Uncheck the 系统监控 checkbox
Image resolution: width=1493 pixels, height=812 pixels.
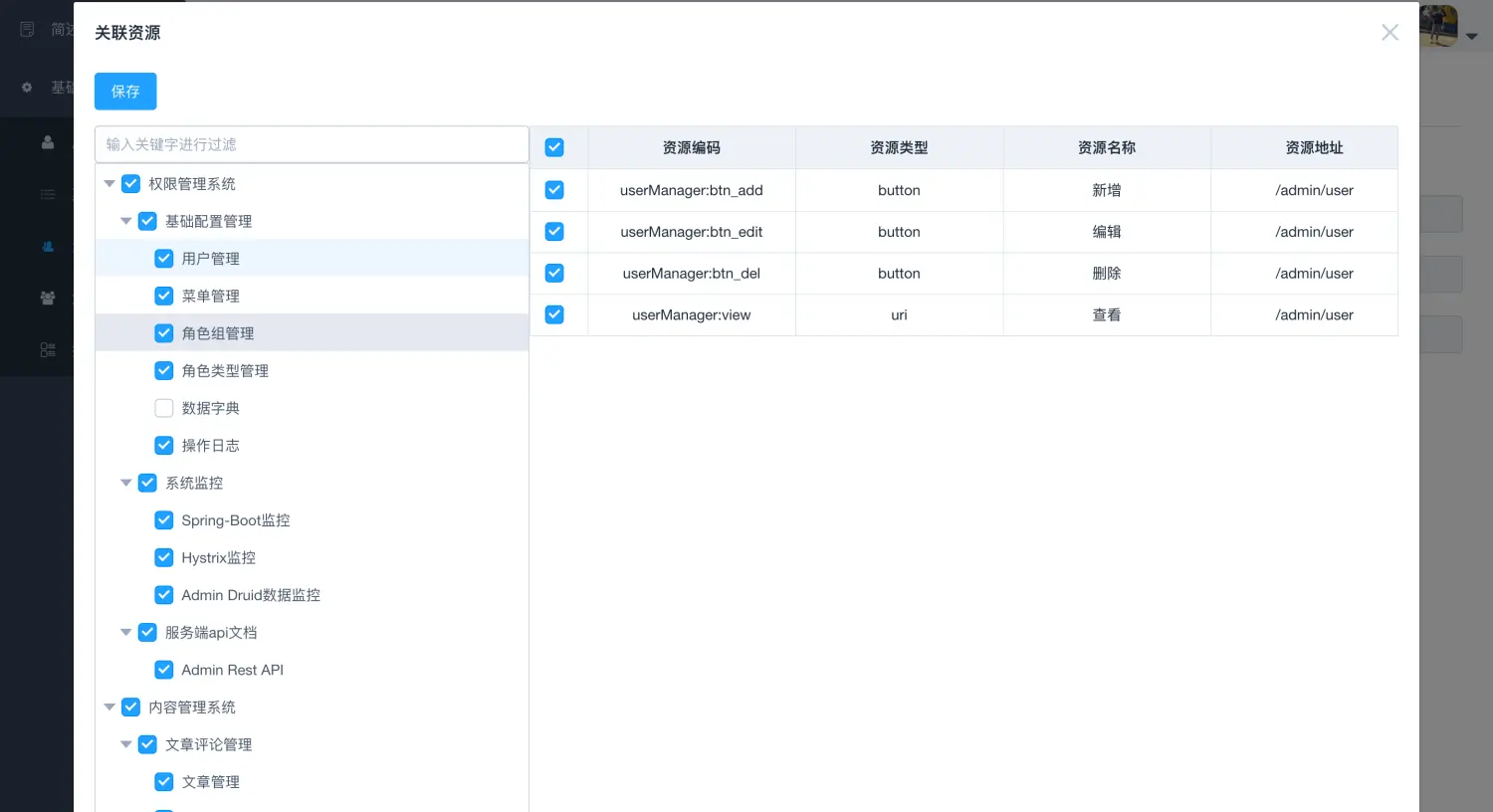pos(147,483)
